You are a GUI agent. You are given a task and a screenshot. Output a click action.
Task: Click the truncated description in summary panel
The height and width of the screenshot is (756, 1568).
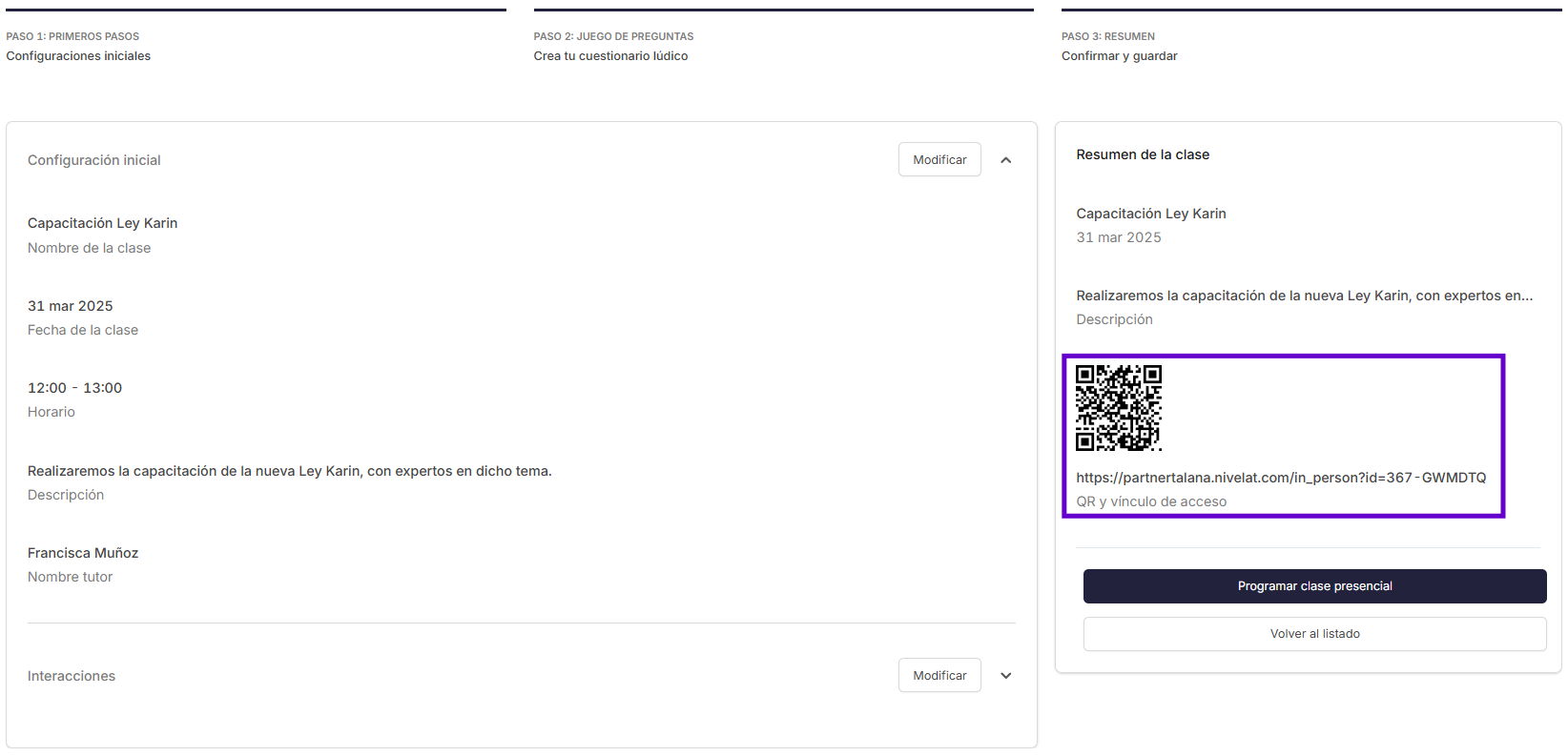click(1305, 296)
